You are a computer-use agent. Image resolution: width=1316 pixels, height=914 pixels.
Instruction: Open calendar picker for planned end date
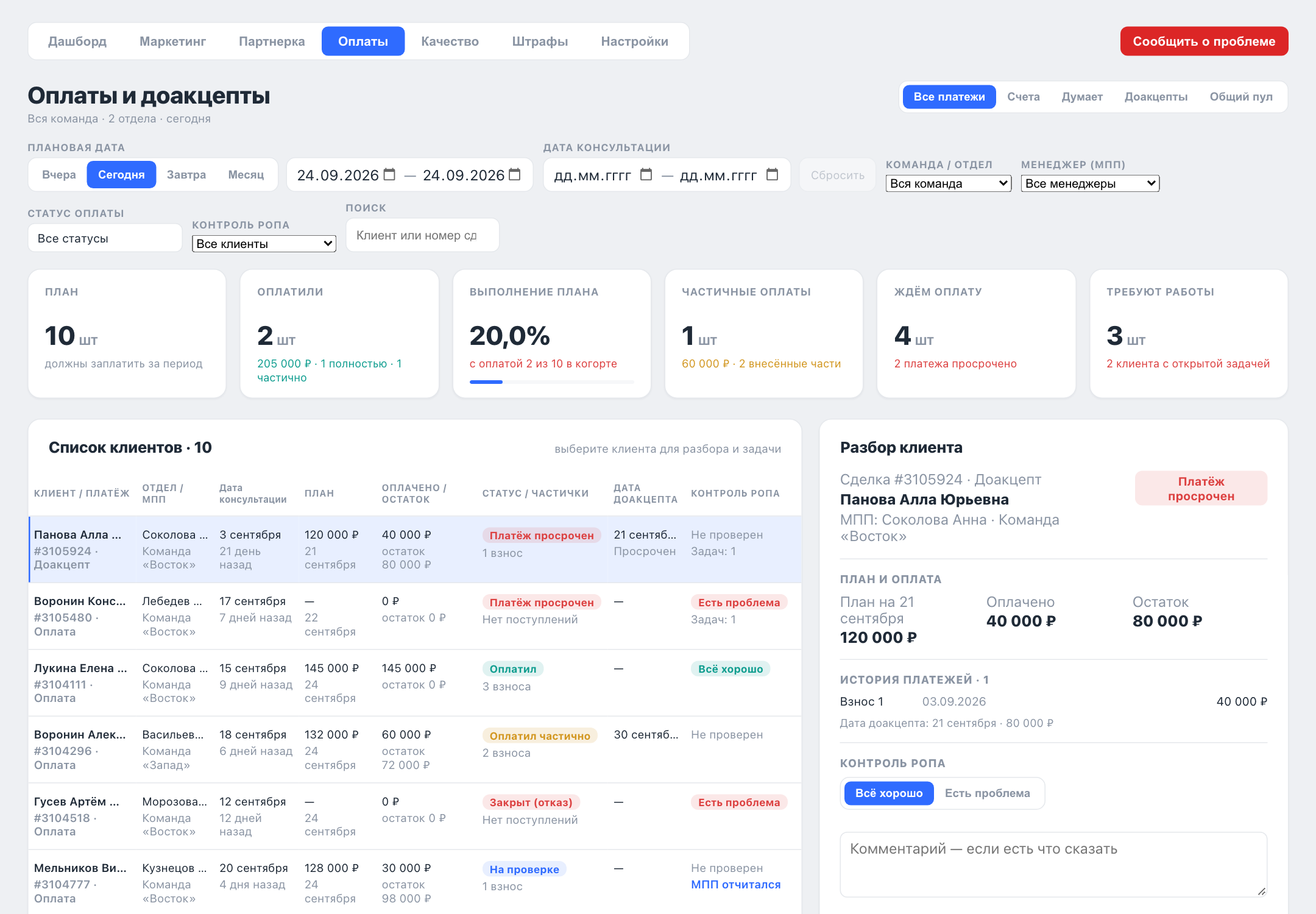tap(515, 175)
